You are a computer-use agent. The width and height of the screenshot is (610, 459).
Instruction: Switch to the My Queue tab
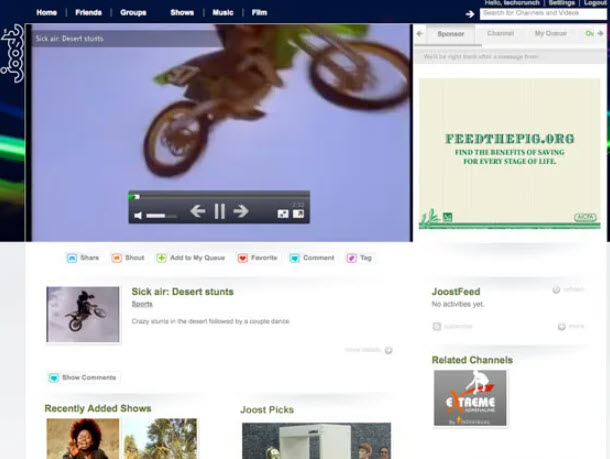550,33
